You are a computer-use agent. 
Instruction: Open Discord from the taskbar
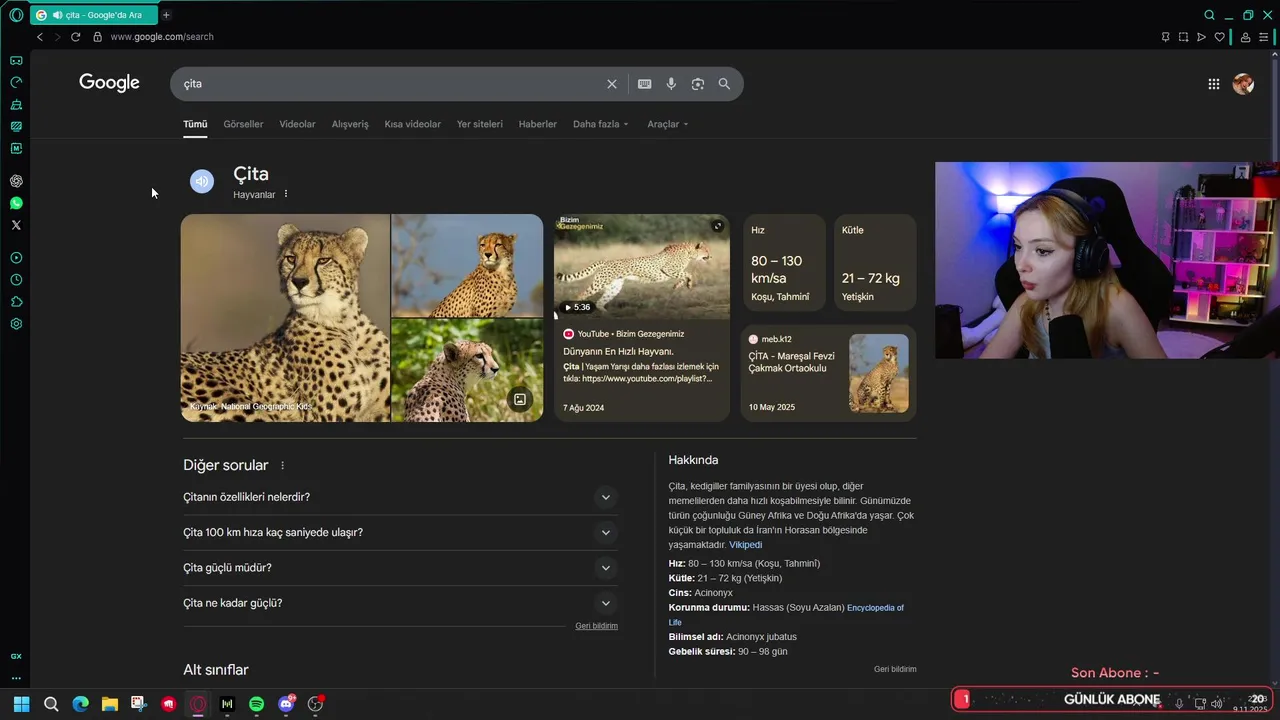(x=286, y=704)
